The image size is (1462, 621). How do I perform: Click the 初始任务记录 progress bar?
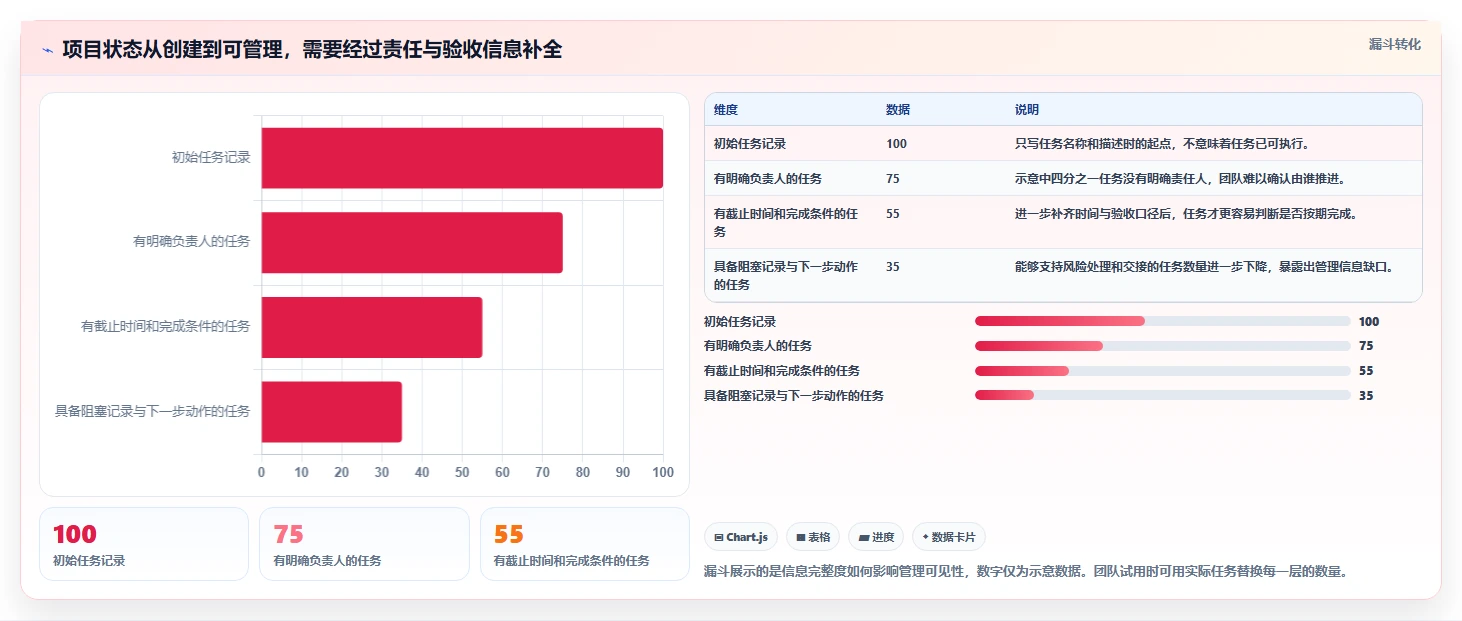tap(1162, 321)
